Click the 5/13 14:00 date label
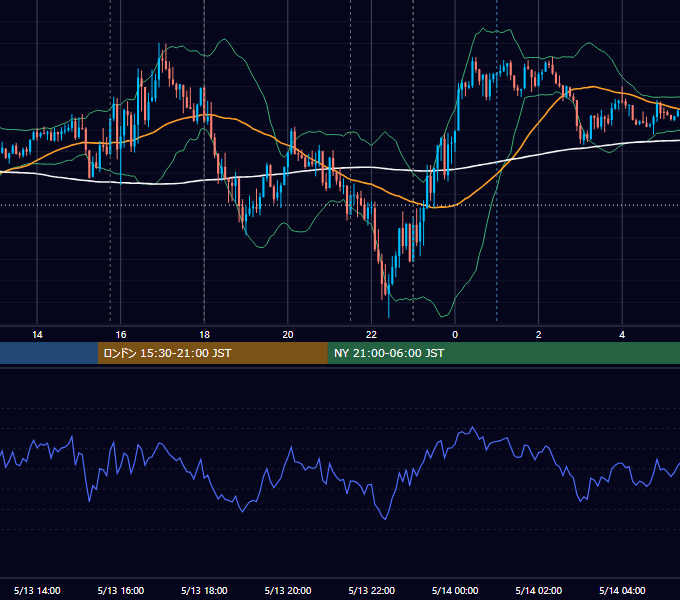This screenshot has height=600, width=680. [37, 590]
